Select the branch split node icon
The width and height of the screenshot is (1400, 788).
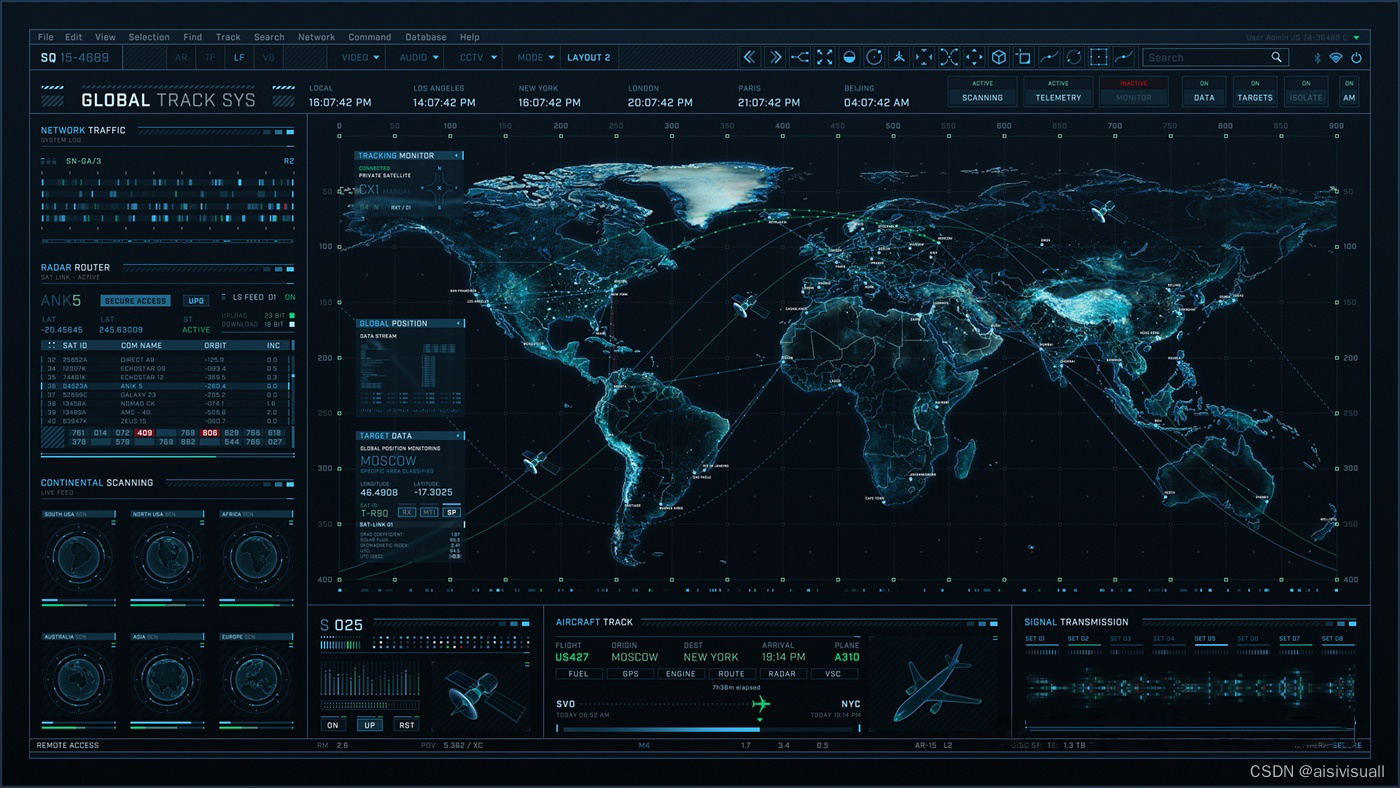[x=800, y=57]
